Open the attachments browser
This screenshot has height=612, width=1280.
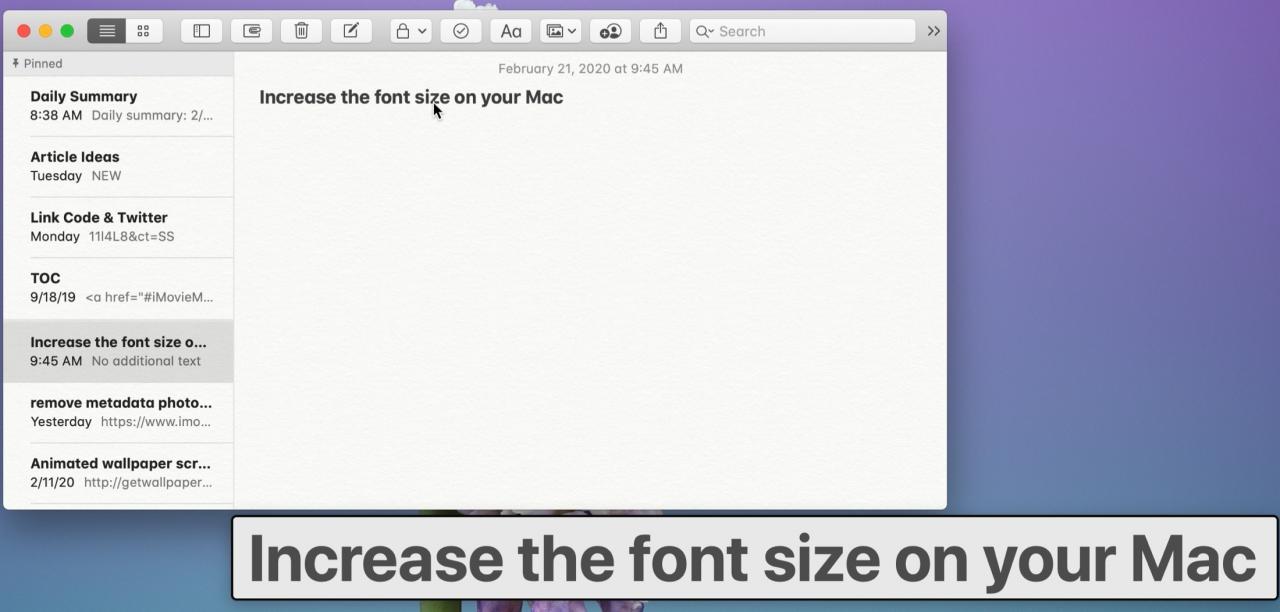(251, 31)
